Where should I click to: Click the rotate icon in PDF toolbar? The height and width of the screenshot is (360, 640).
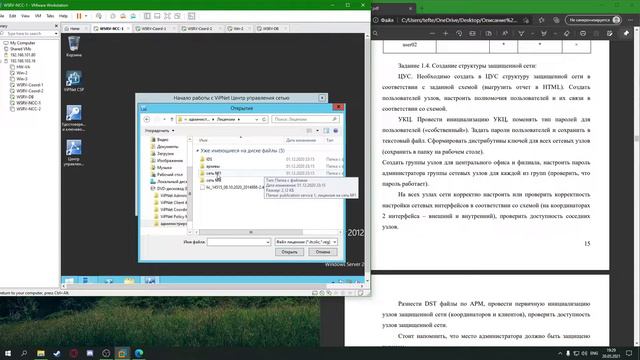pyautogui.click(x=459, y=33)
